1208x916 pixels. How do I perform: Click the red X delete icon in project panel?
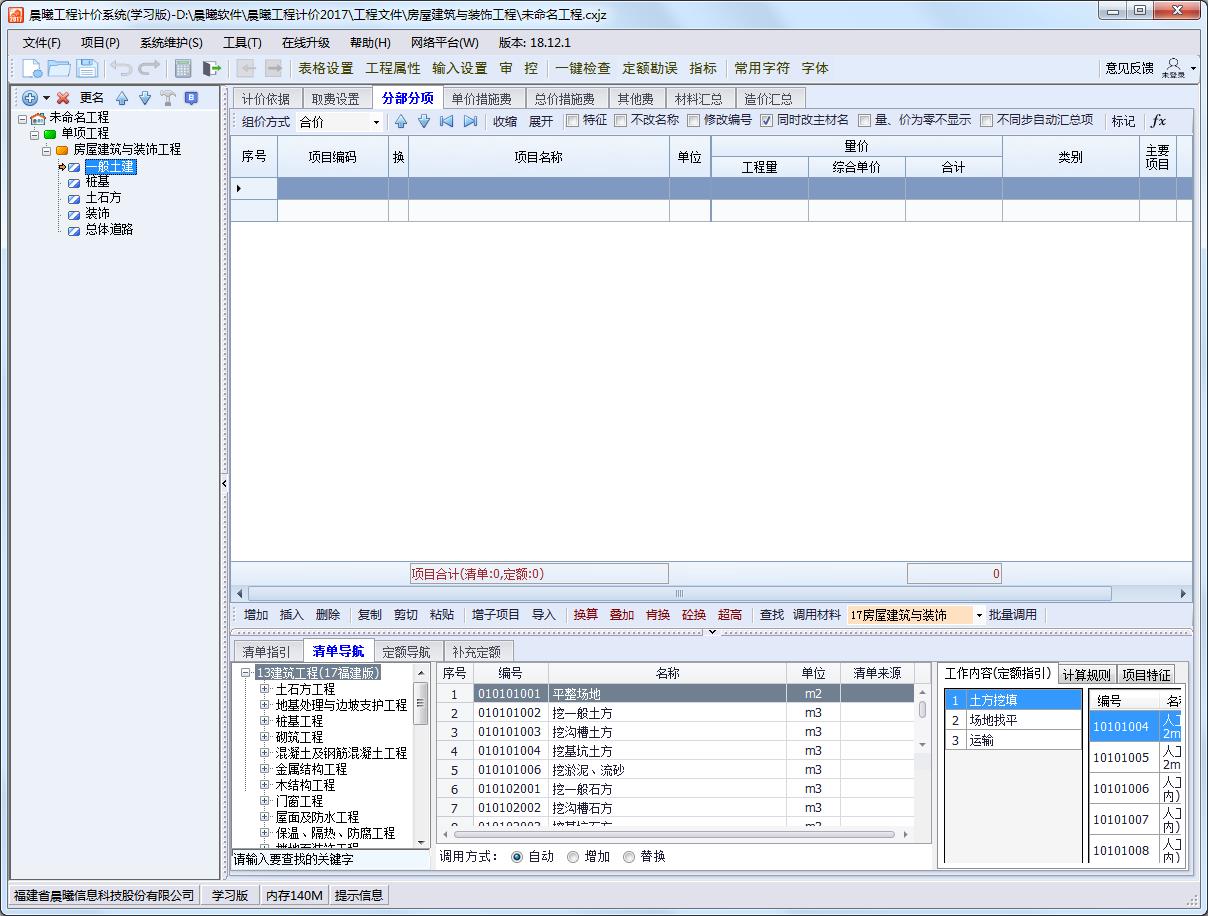[63, 98]
